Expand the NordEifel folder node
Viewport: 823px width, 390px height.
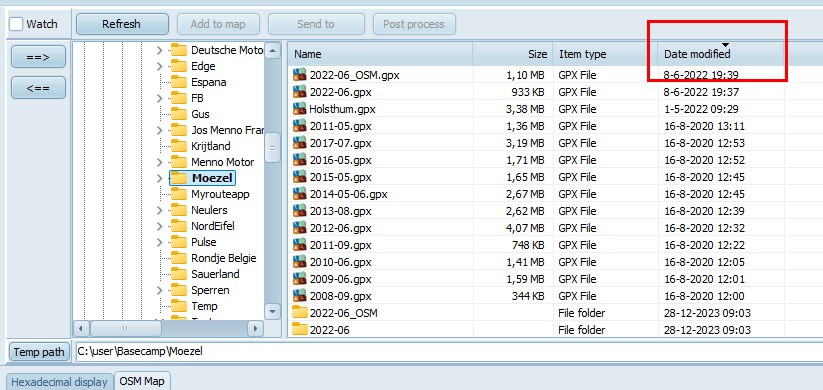click(160, 226)
